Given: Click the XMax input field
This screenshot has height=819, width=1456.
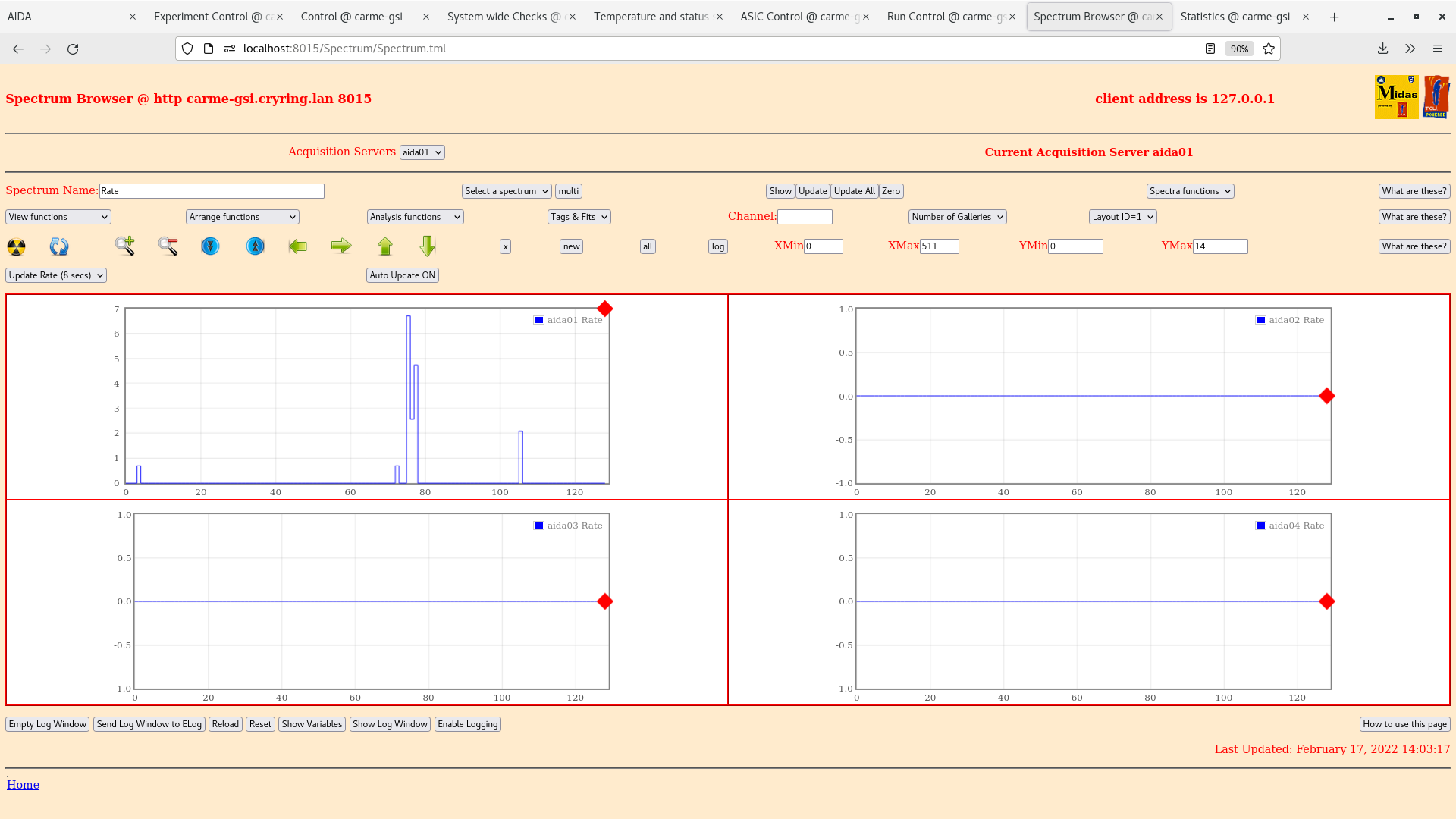Looking at the screenshot, I should (939, 246).
